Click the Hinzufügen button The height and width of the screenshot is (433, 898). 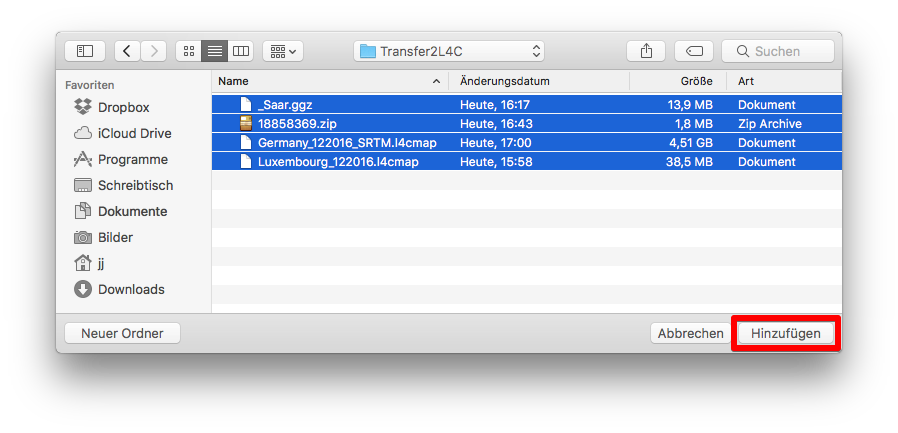point(785,333)
